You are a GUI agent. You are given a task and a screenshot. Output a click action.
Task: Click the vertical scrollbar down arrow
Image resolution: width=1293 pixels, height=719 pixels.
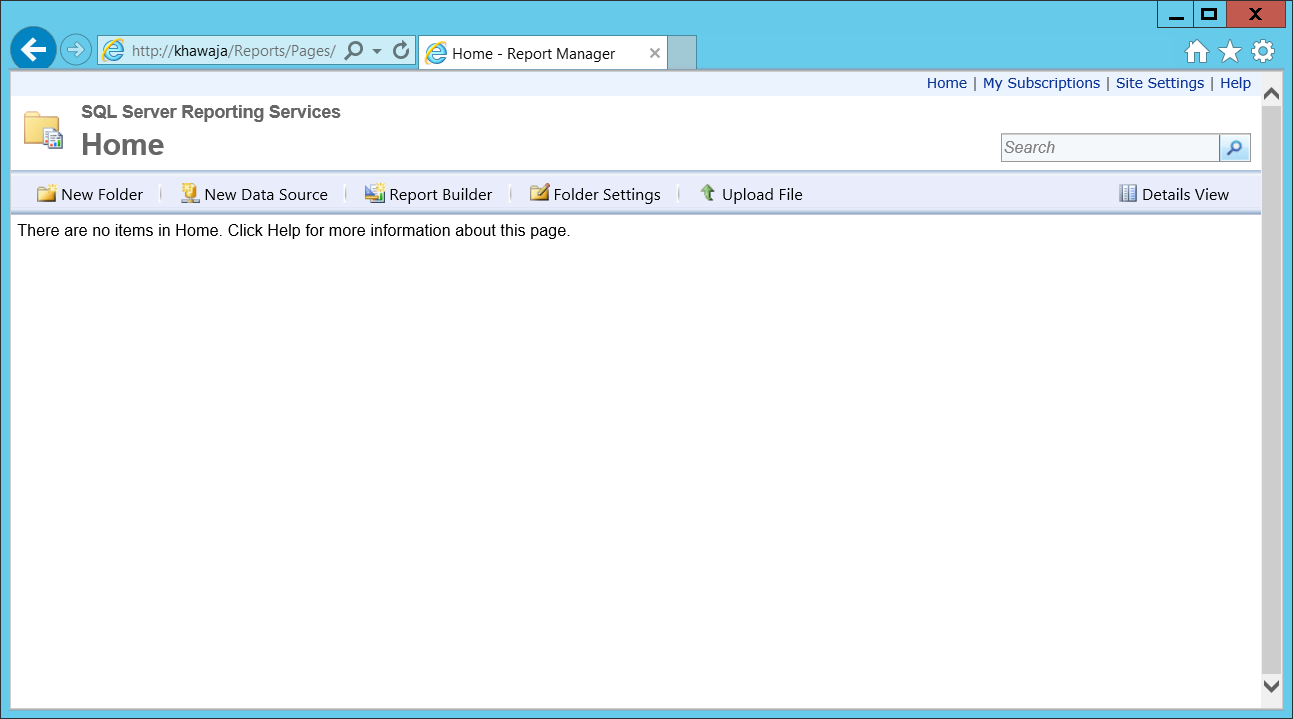1271,686
